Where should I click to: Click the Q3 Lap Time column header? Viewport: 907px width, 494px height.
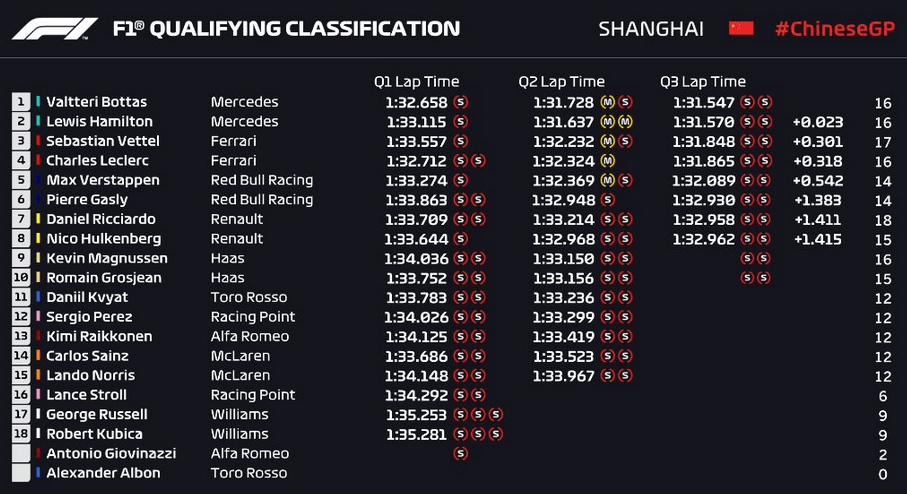click(703, 82)
